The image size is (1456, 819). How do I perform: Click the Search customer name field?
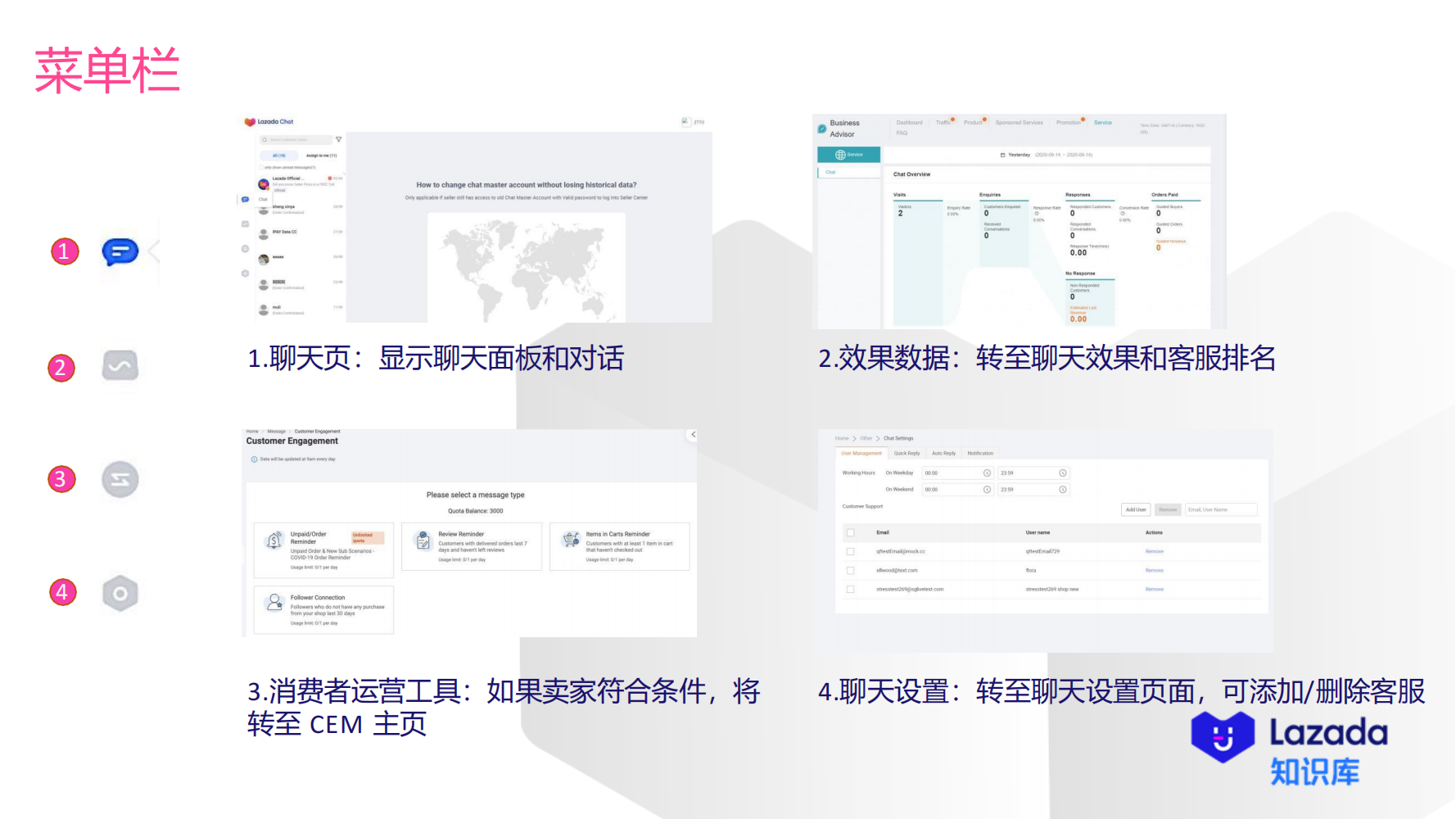click(296, 140)
